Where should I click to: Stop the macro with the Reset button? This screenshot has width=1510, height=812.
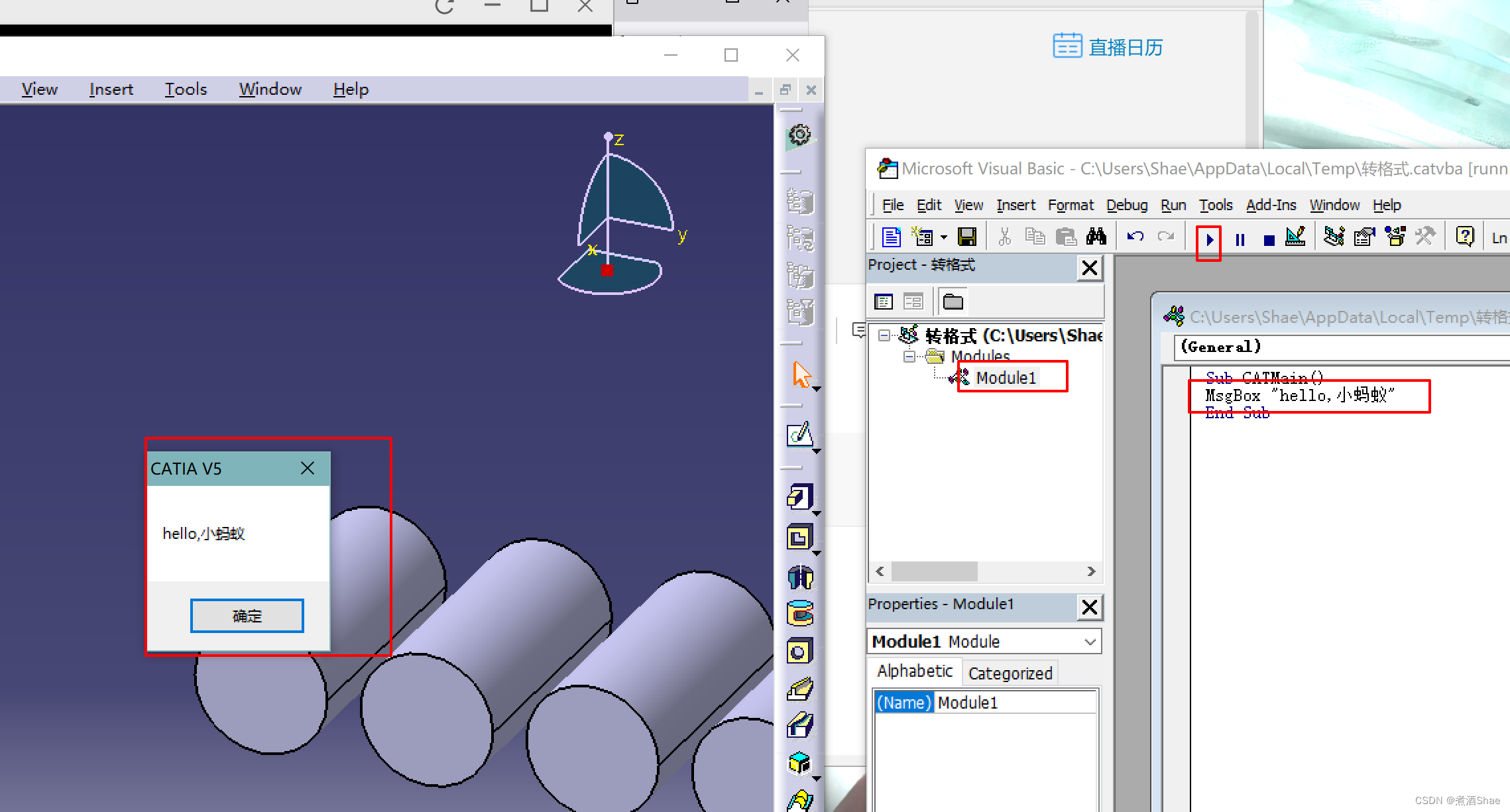[1269, 239]
